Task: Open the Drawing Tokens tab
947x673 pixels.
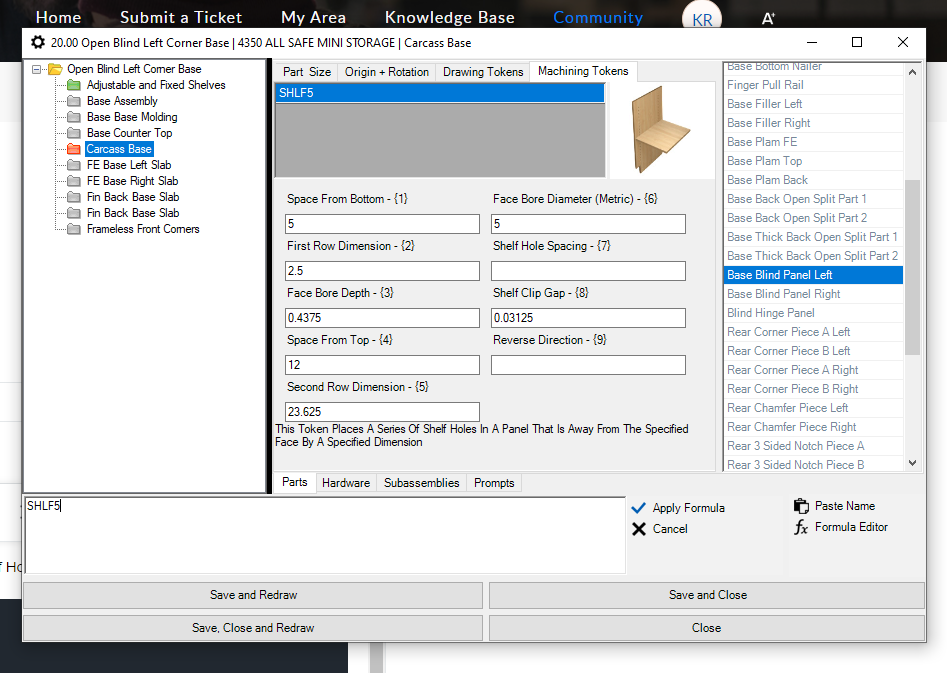Action: (x=483, y=72)
